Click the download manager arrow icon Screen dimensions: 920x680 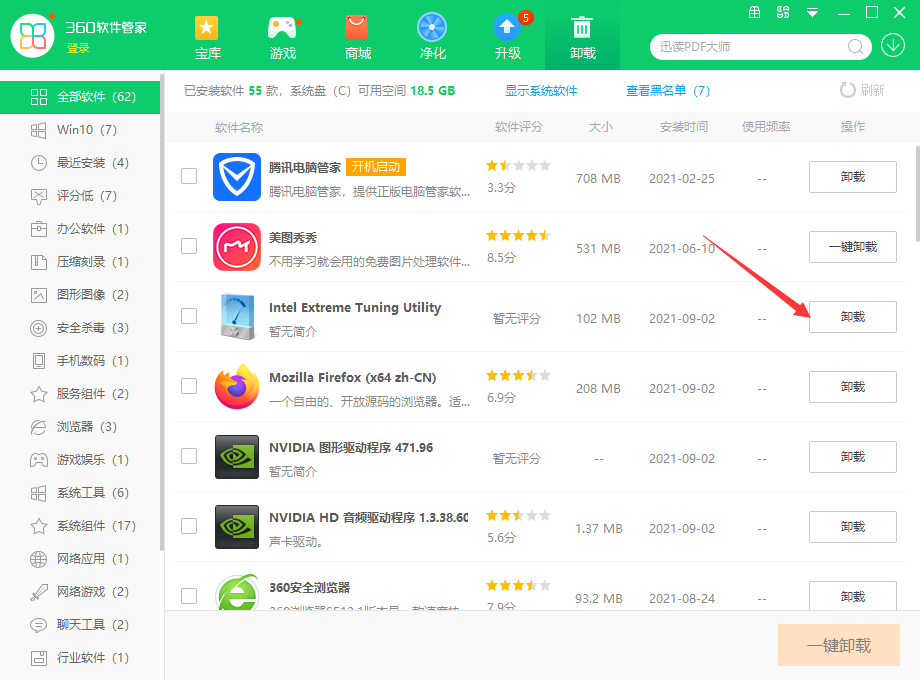[893, 46]
